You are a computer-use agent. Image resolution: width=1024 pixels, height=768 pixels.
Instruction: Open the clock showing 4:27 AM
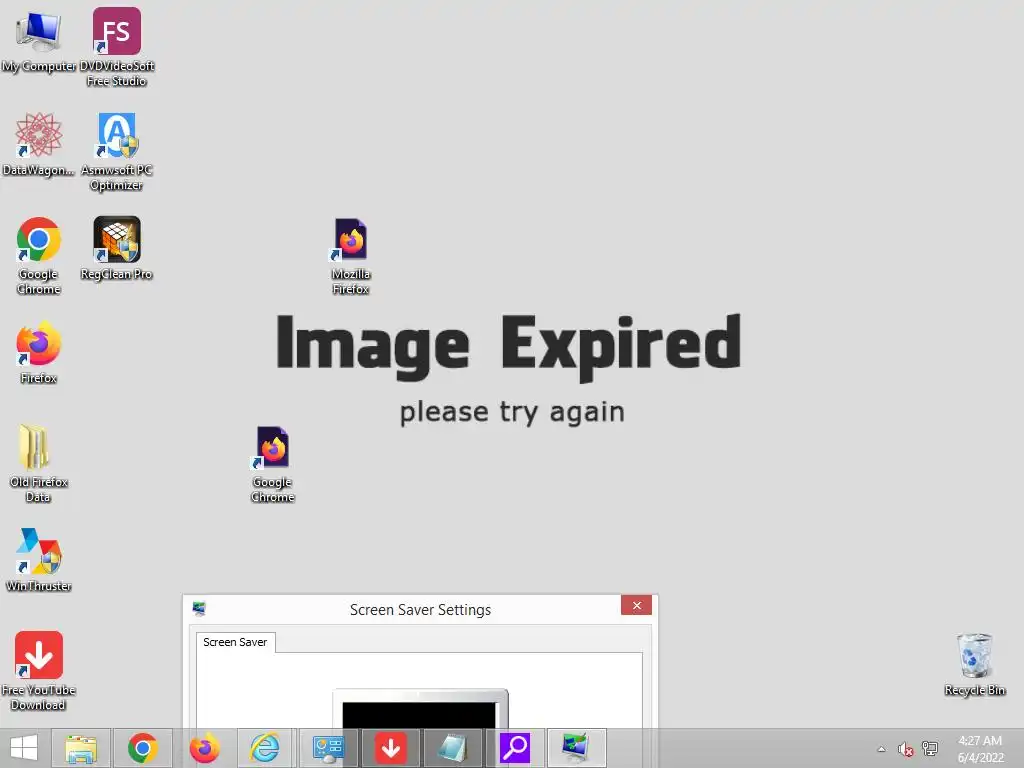980,749
